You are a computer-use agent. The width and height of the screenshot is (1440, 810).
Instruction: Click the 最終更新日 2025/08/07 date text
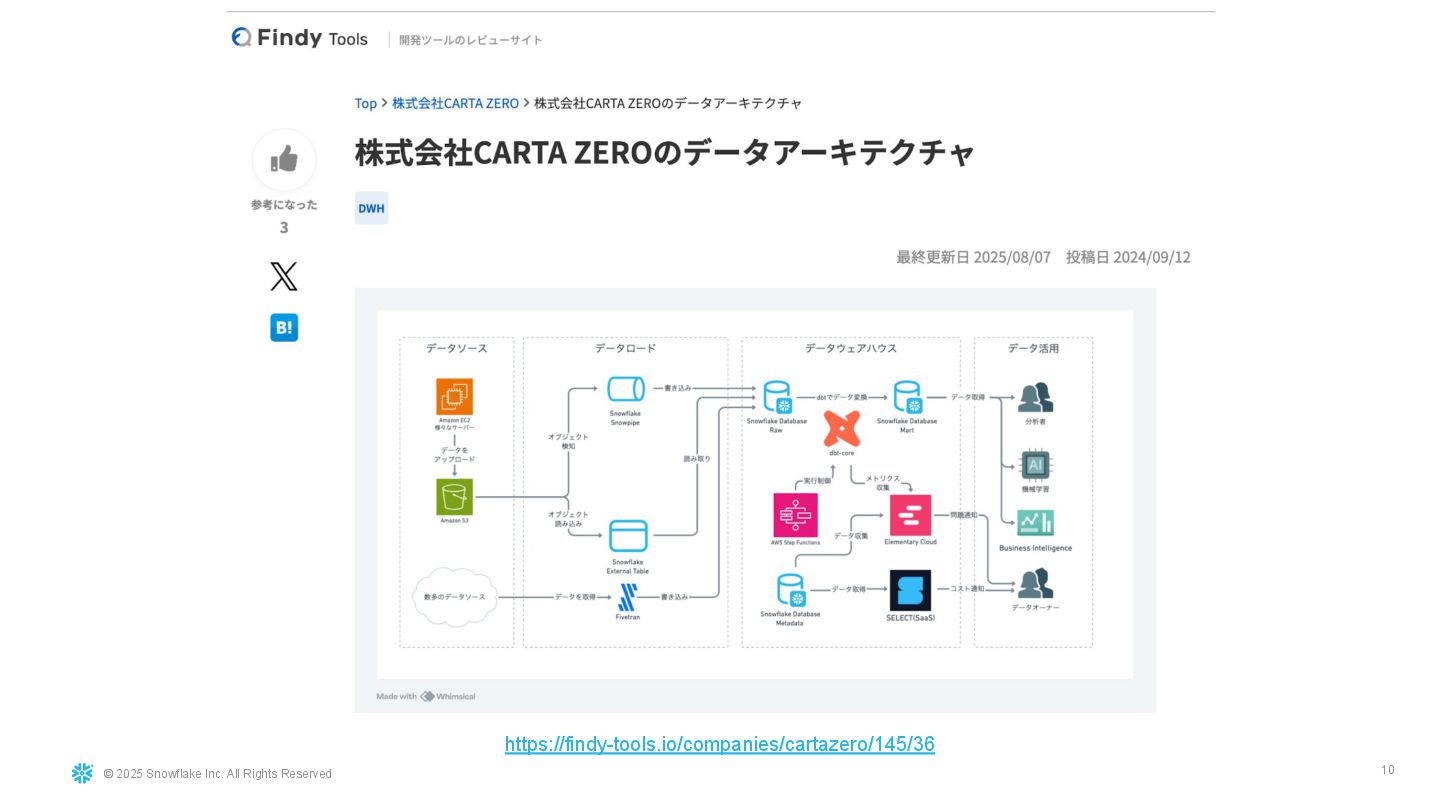click(973, 257)
